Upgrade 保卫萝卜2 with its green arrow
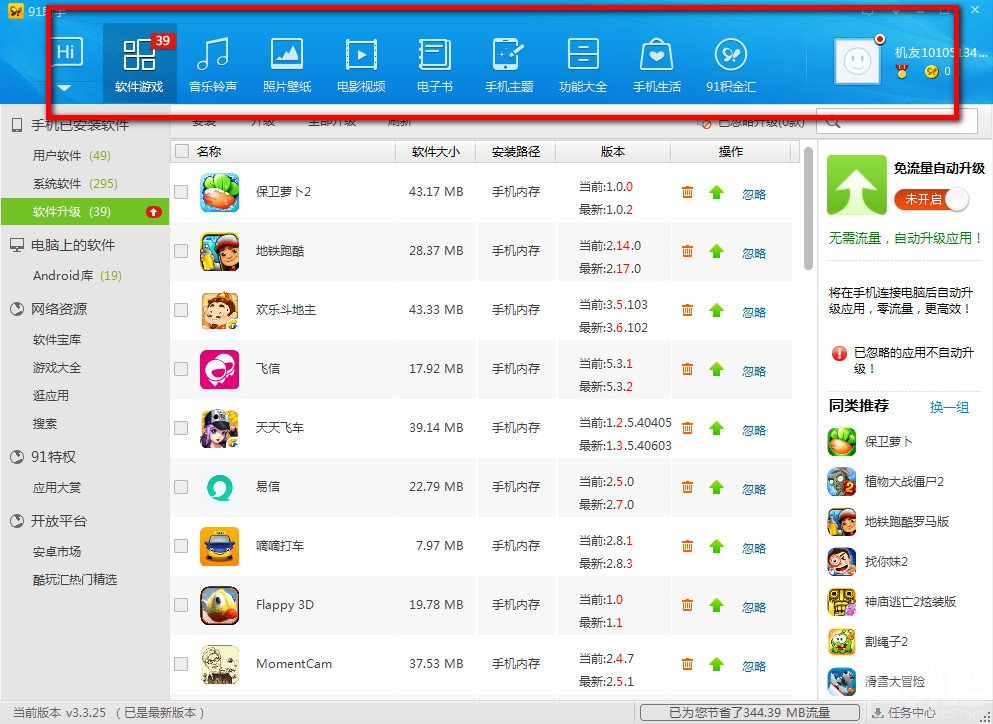The height and width of the screenshot is (724, 993). tap(716, 192)
